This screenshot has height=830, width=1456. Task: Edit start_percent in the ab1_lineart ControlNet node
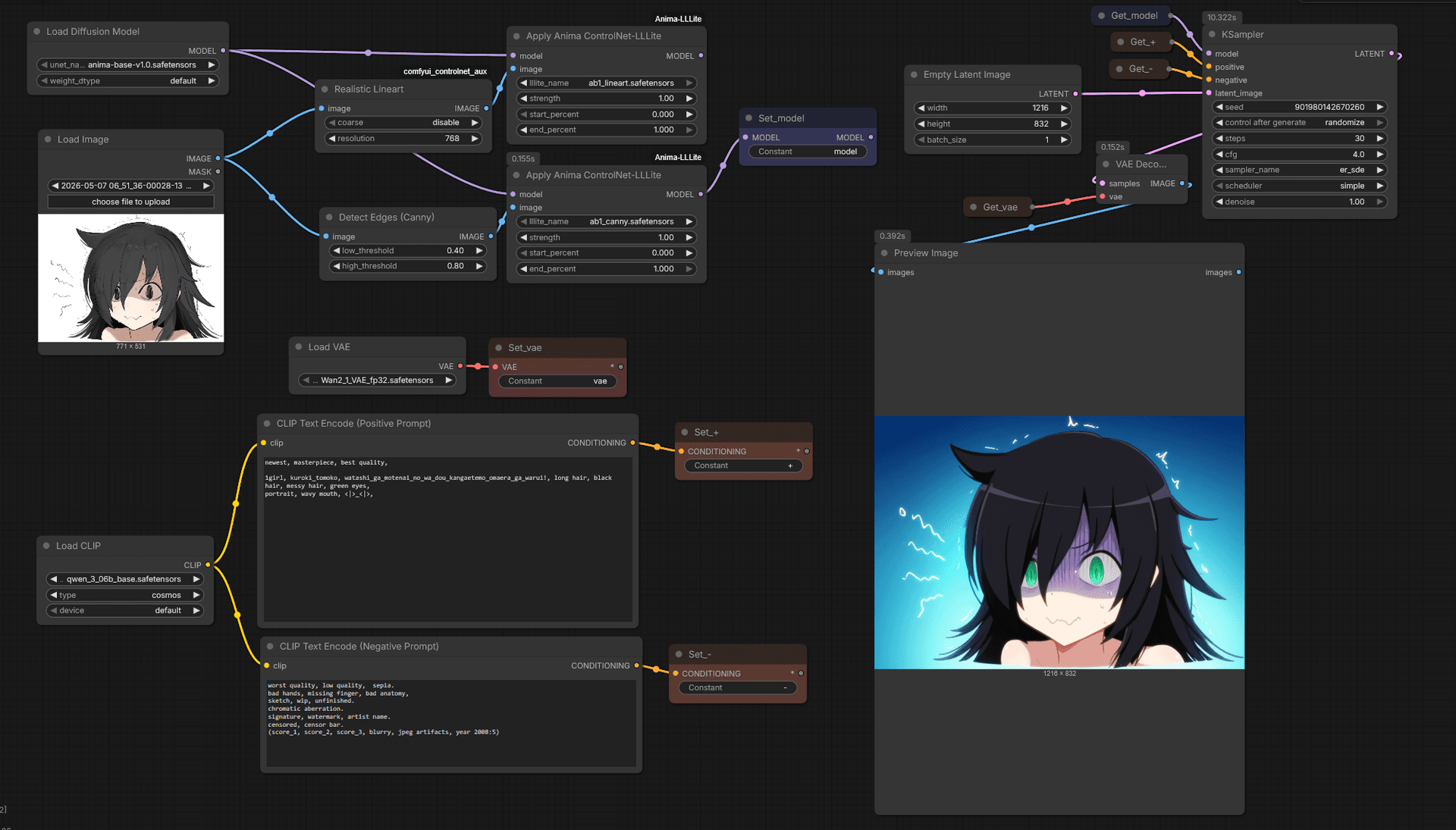pyautogui.click(x=607, y=114)
